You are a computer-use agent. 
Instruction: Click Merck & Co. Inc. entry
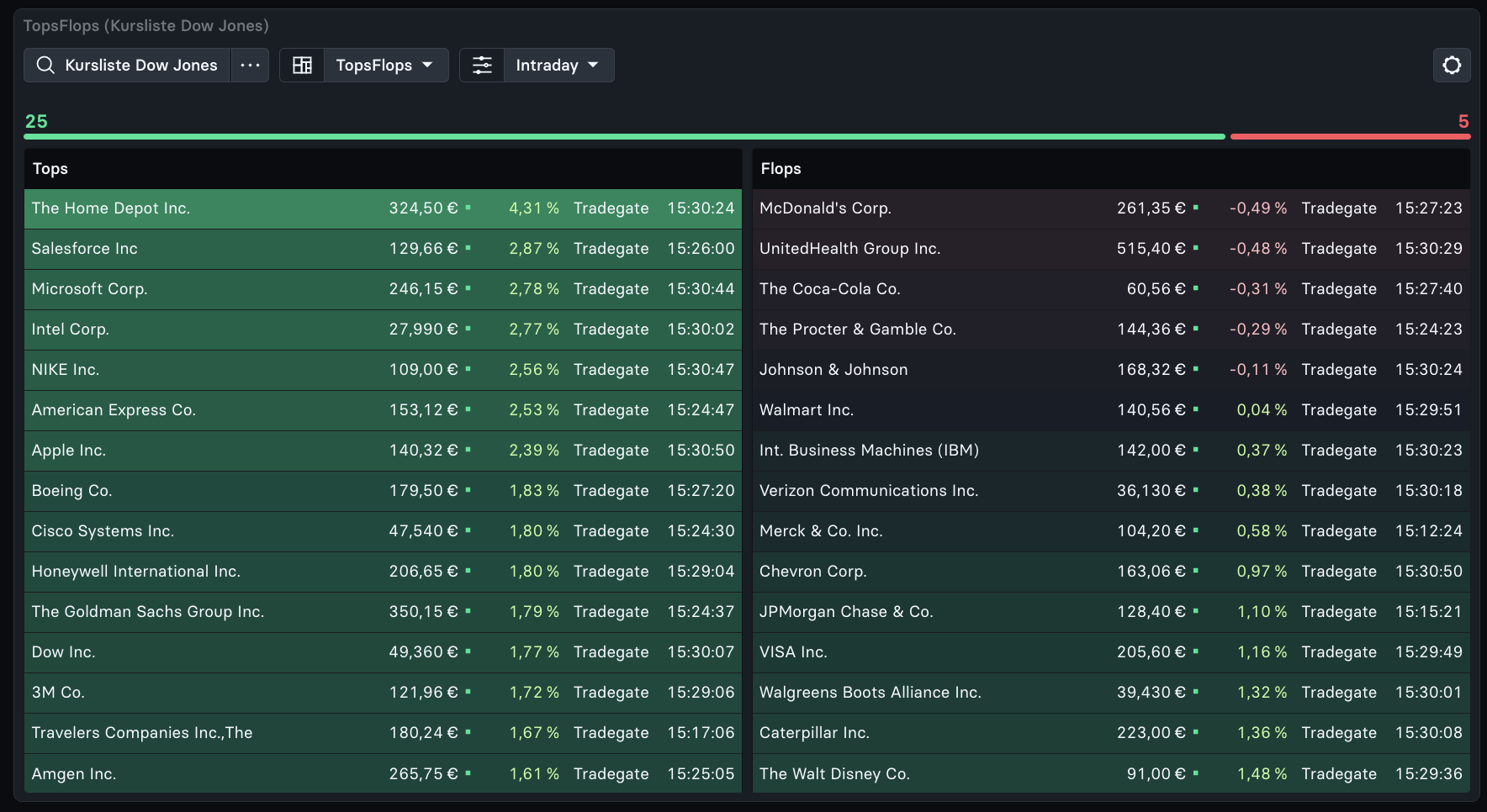coord(1111,531)
